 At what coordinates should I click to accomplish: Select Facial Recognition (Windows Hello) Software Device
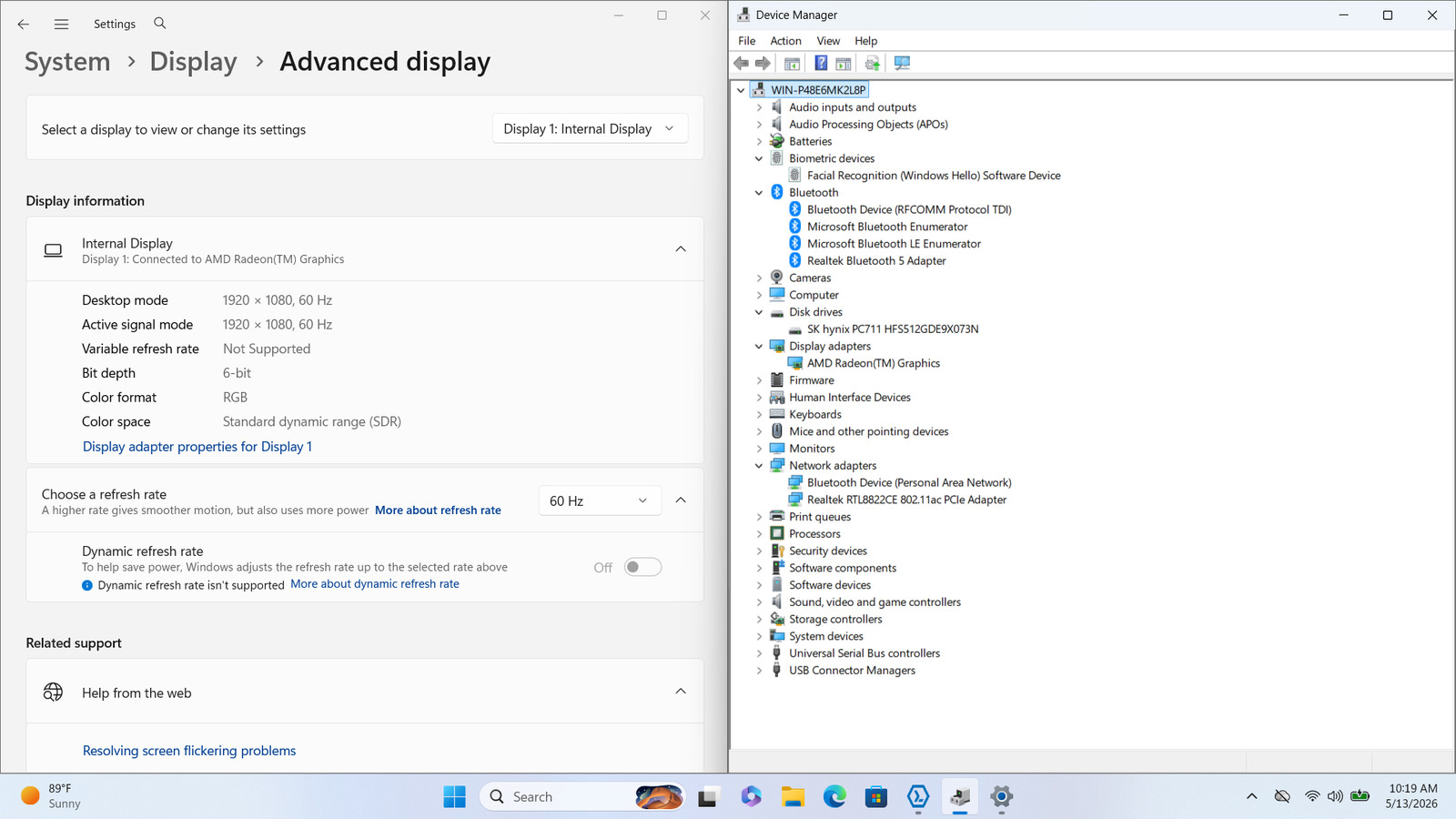click(x=934, y=176)
